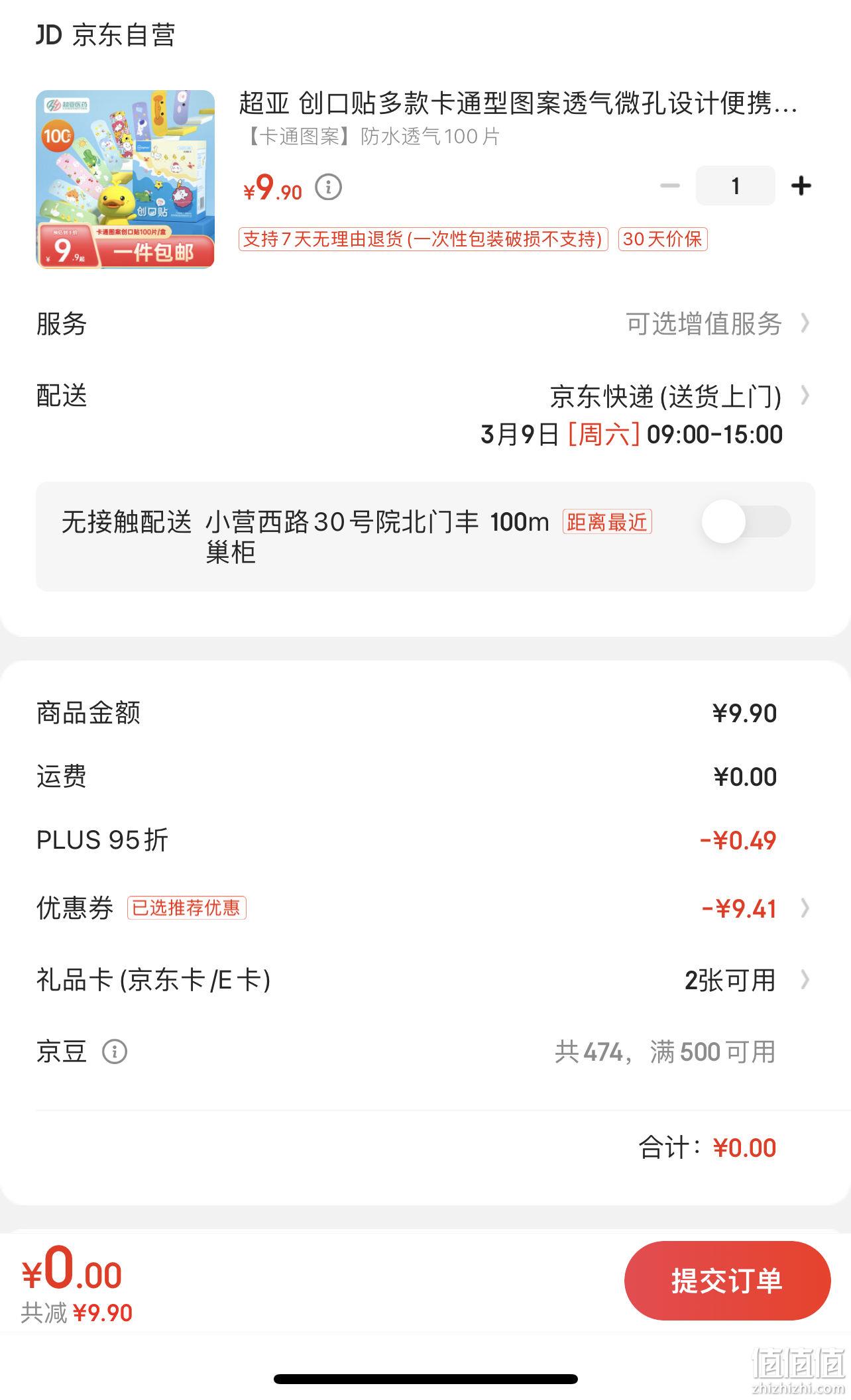Select the quantity input field showing 1
This screenshot has height=1400, width=851.
click(735, 186)
